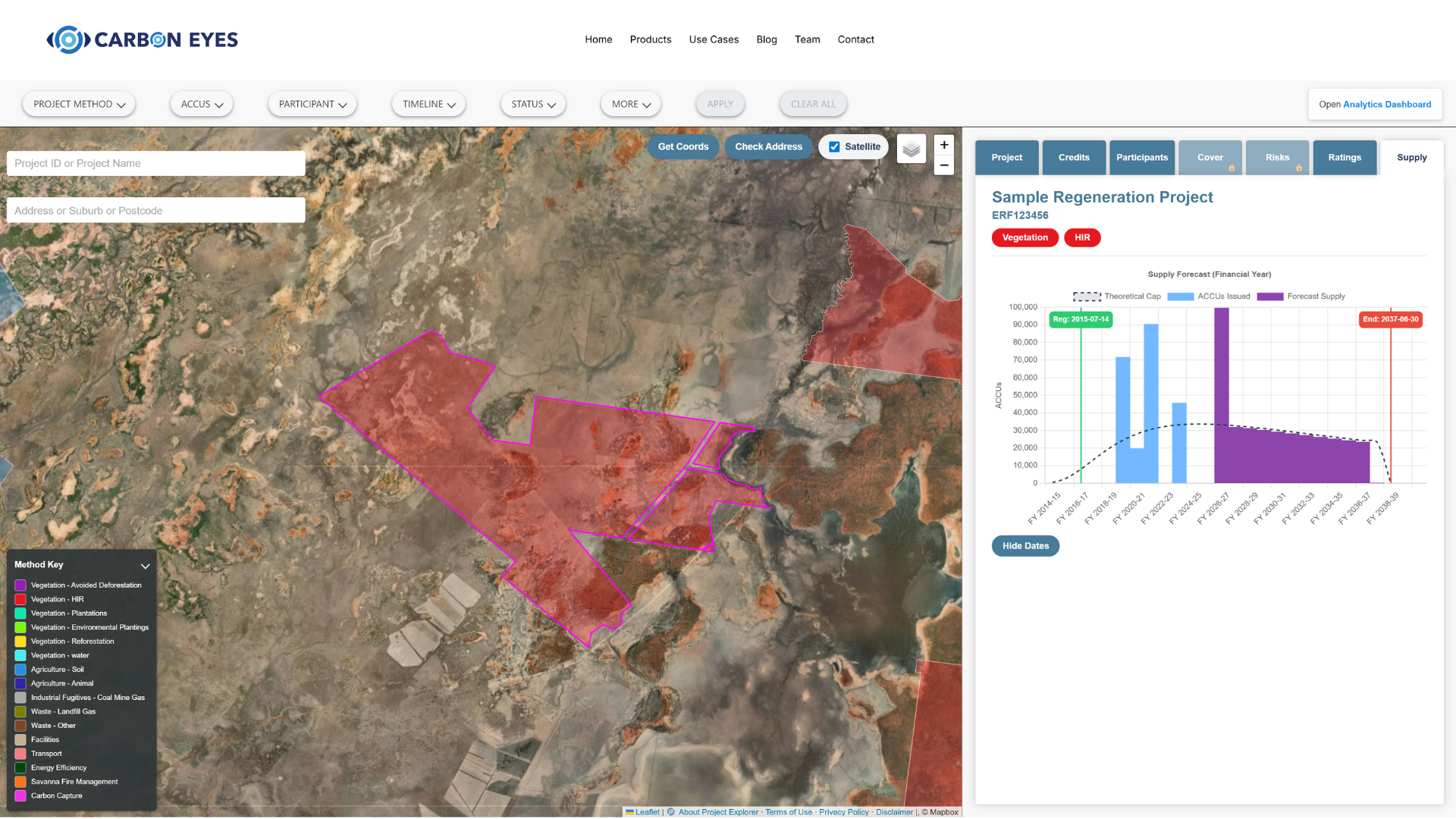Screen dimensions: 1456x819
Task: Switch to the Credits tab
Action: (1074, 158)
